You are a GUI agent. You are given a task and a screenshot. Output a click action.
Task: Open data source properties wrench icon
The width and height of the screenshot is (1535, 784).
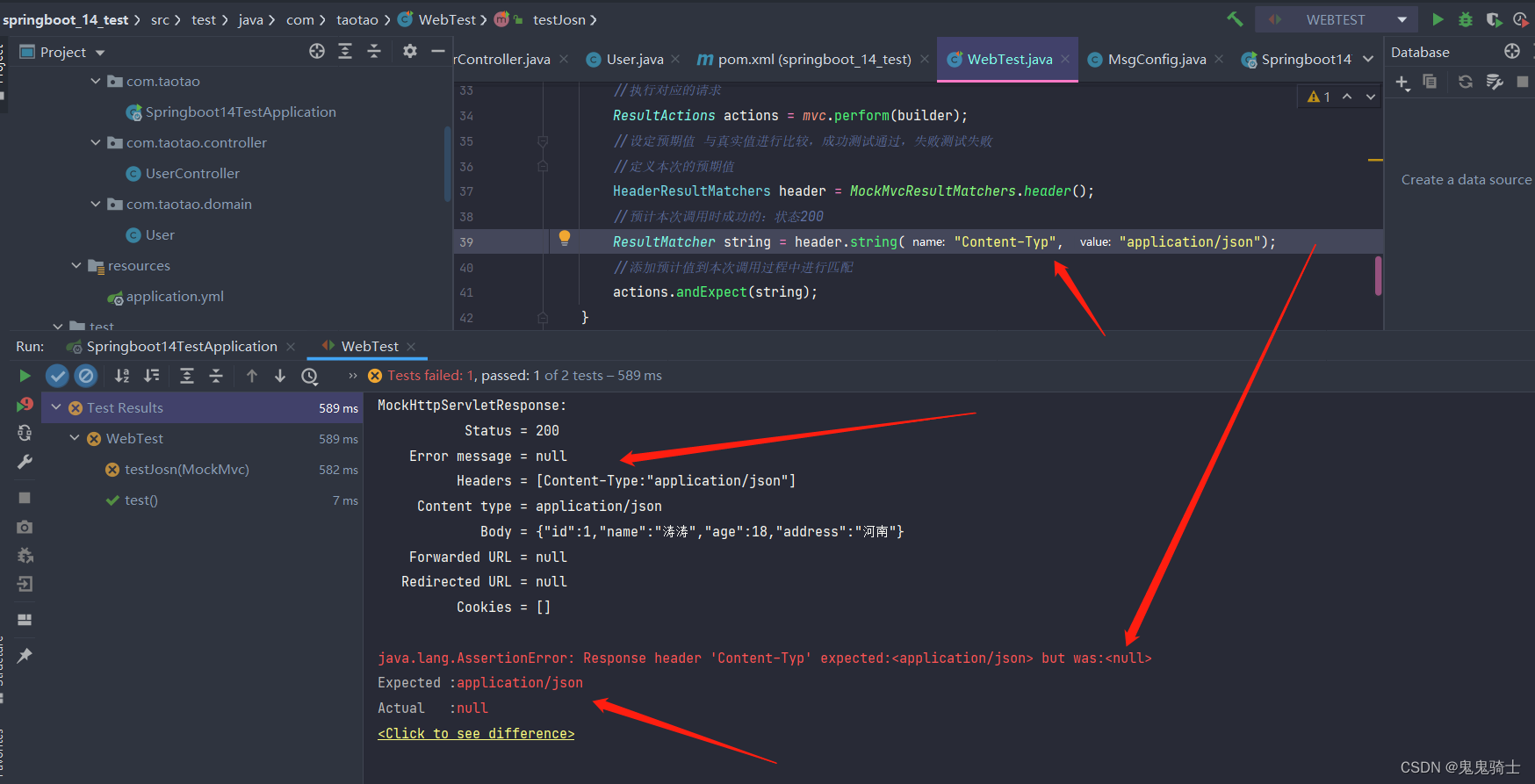click(x=1495, y=82)
